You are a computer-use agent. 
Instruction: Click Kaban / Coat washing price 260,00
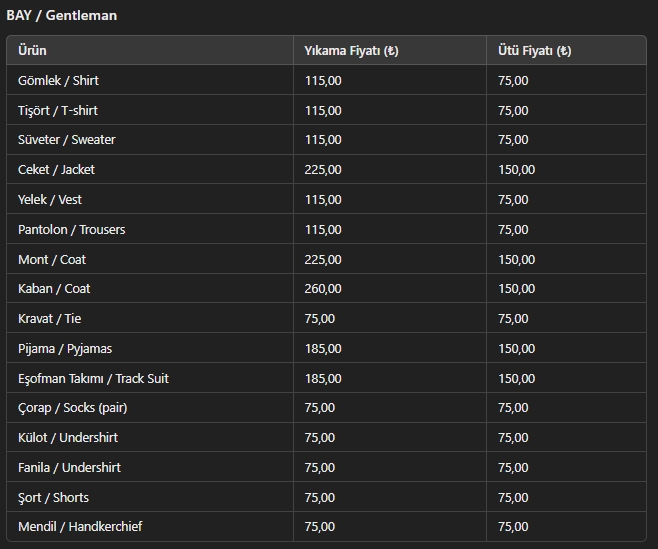pos(323,289)
